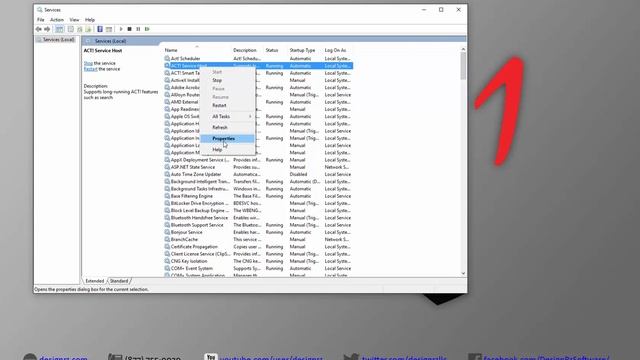
Task: Select the Certificate Propagation row
Action: click(x=258, y=247)
